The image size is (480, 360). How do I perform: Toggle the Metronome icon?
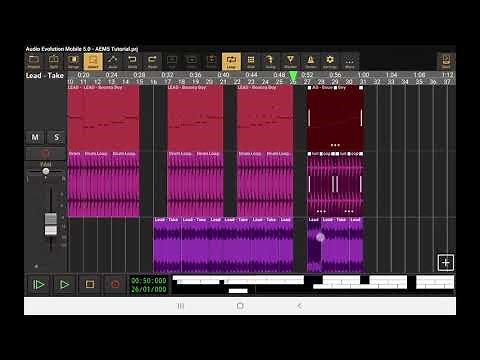pyautogui.click(x=310, y=62)
